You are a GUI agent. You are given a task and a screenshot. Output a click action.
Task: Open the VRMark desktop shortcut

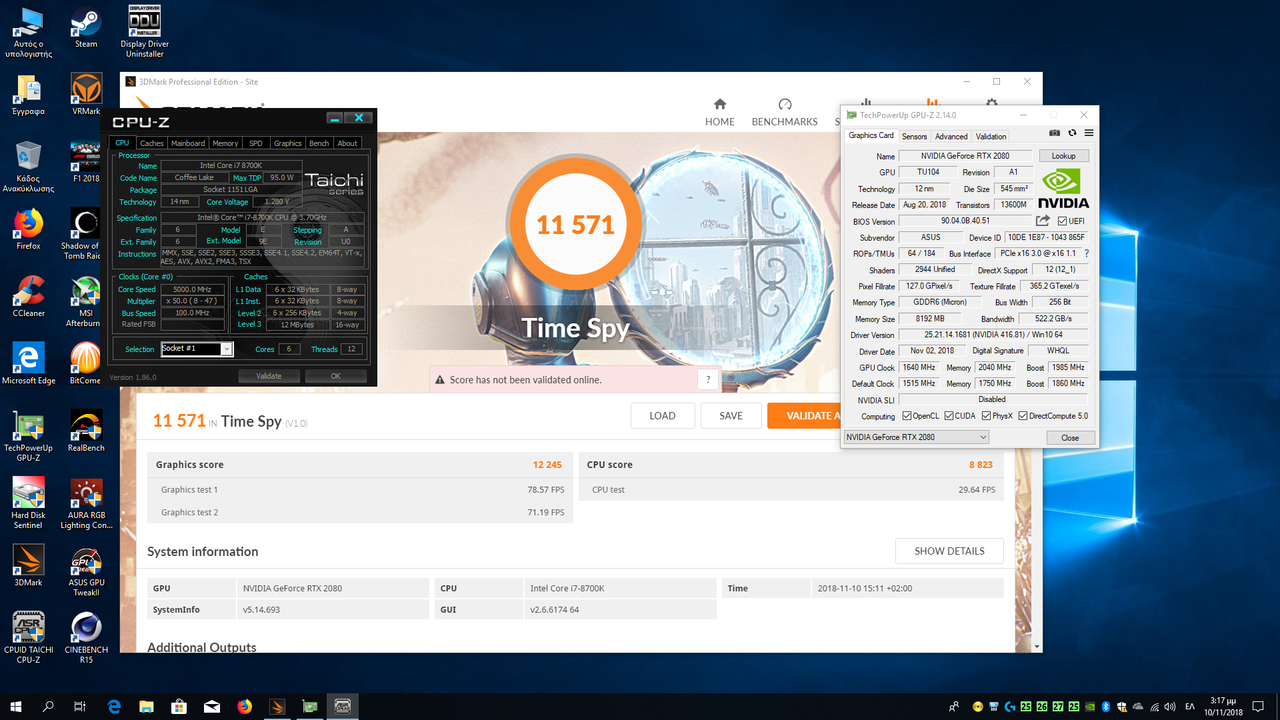86,94
